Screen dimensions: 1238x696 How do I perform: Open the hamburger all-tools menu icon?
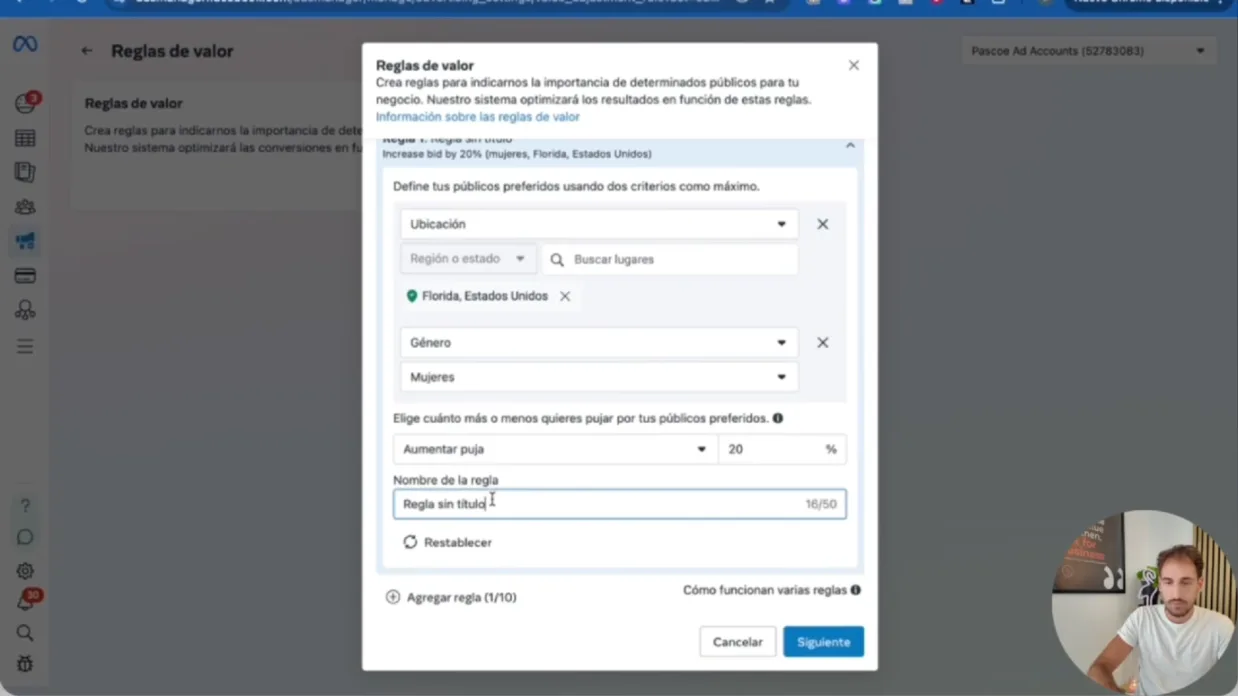point(25,346)
